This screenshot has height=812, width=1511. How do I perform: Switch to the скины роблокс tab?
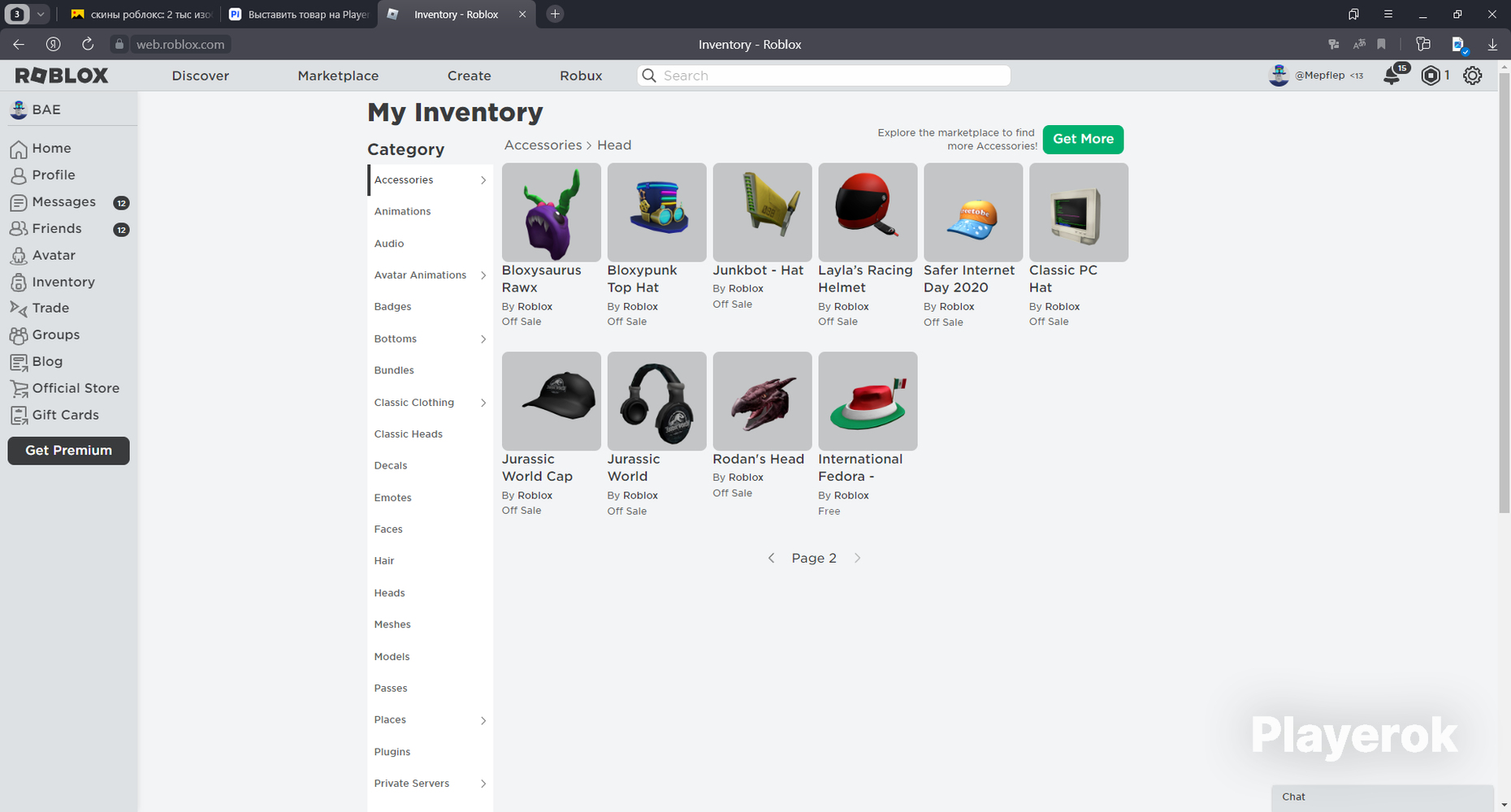tap(141, 14)
